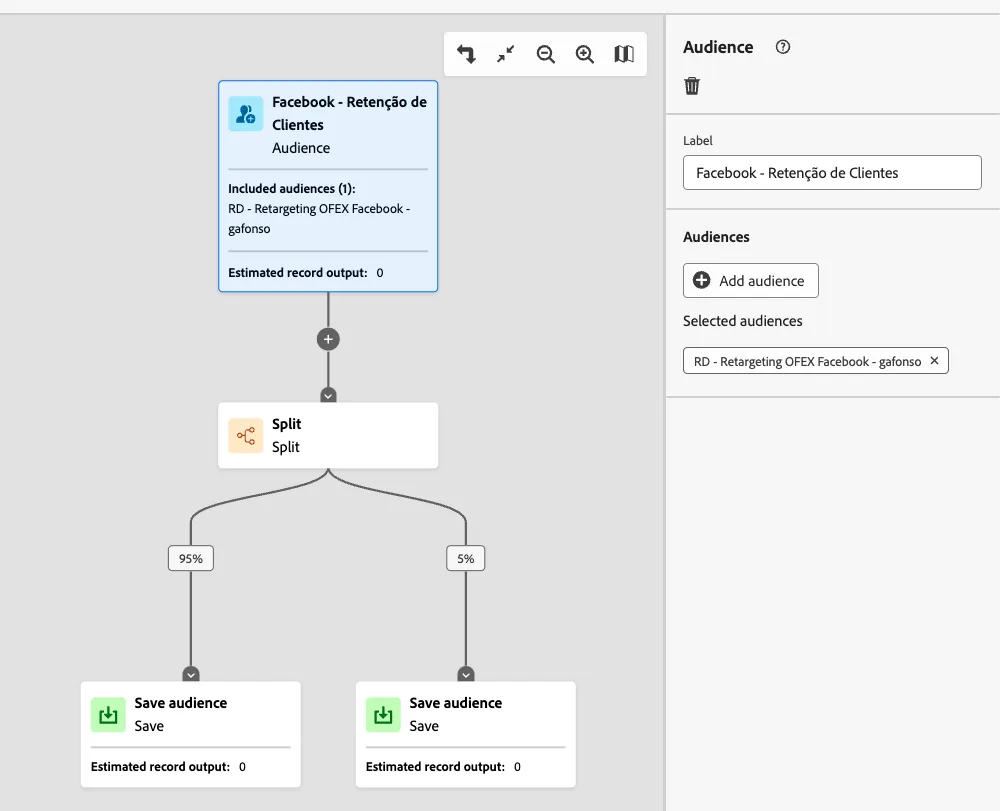This screenshot has height=811, width=1000.
Task: Click the Add audience button
Action: (751, 281)
